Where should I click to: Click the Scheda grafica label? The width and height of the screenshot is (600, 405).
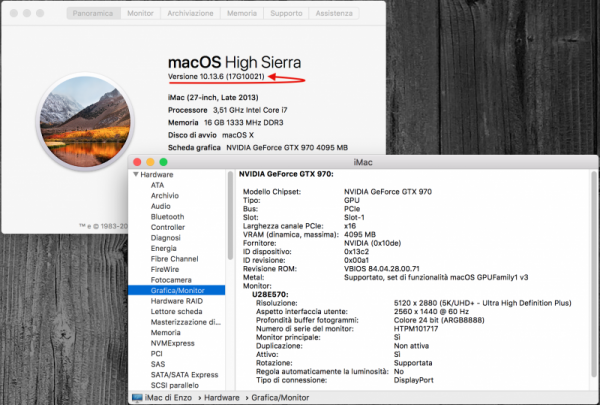tap(194, 148)
